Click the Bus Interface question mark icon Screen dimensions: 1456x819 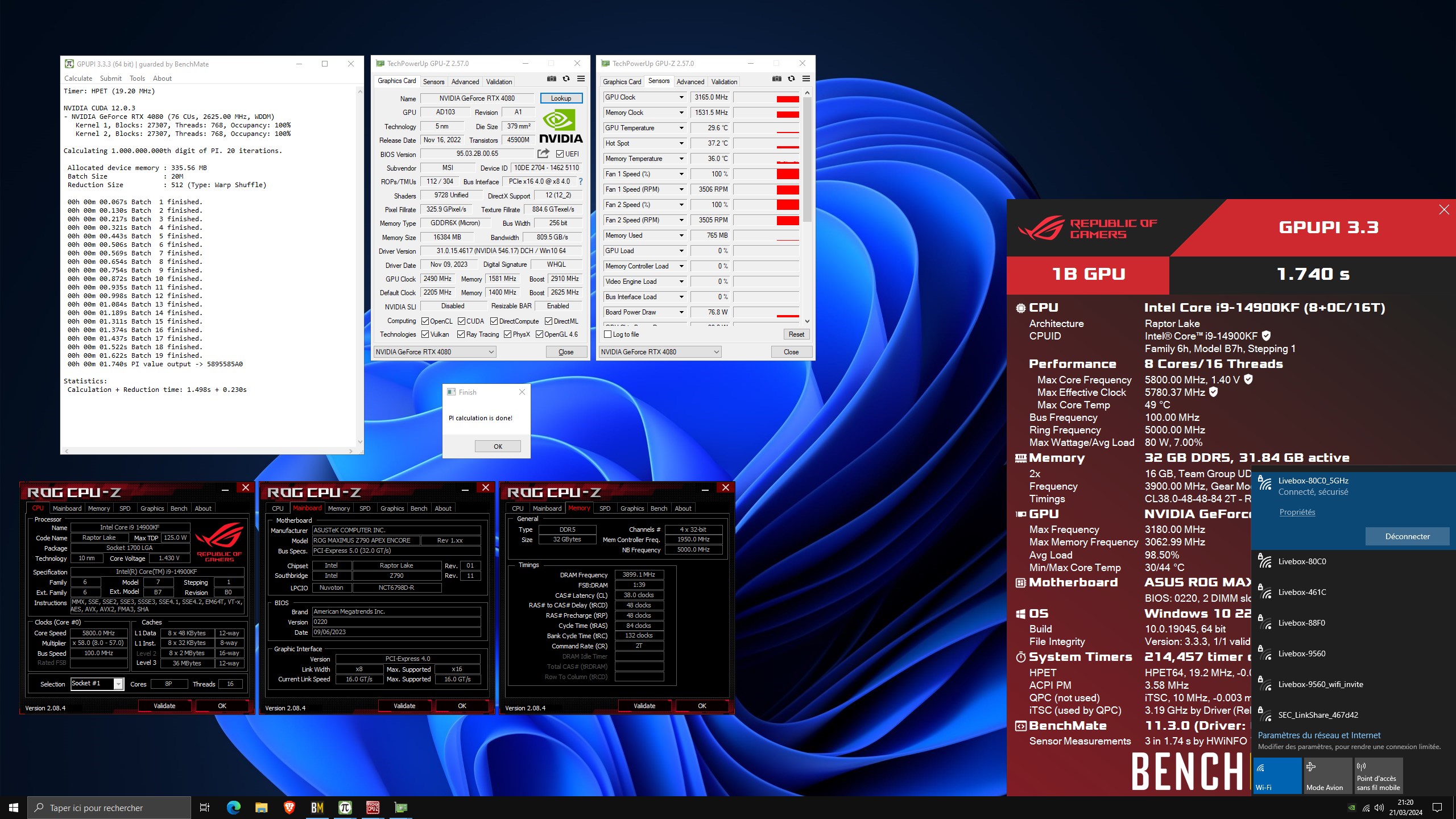pyautogui.click(x=580, y=181)
